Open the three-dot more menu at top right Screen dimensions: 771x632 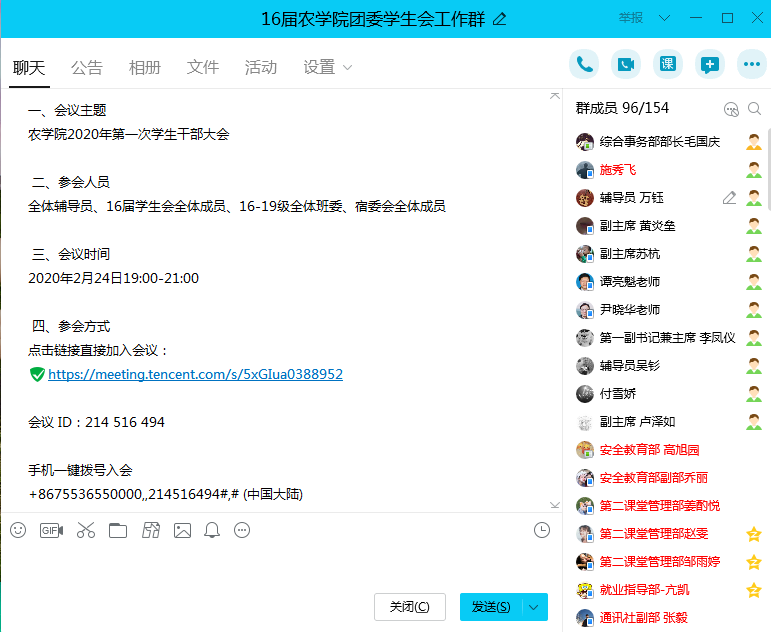tap(751, 64)
